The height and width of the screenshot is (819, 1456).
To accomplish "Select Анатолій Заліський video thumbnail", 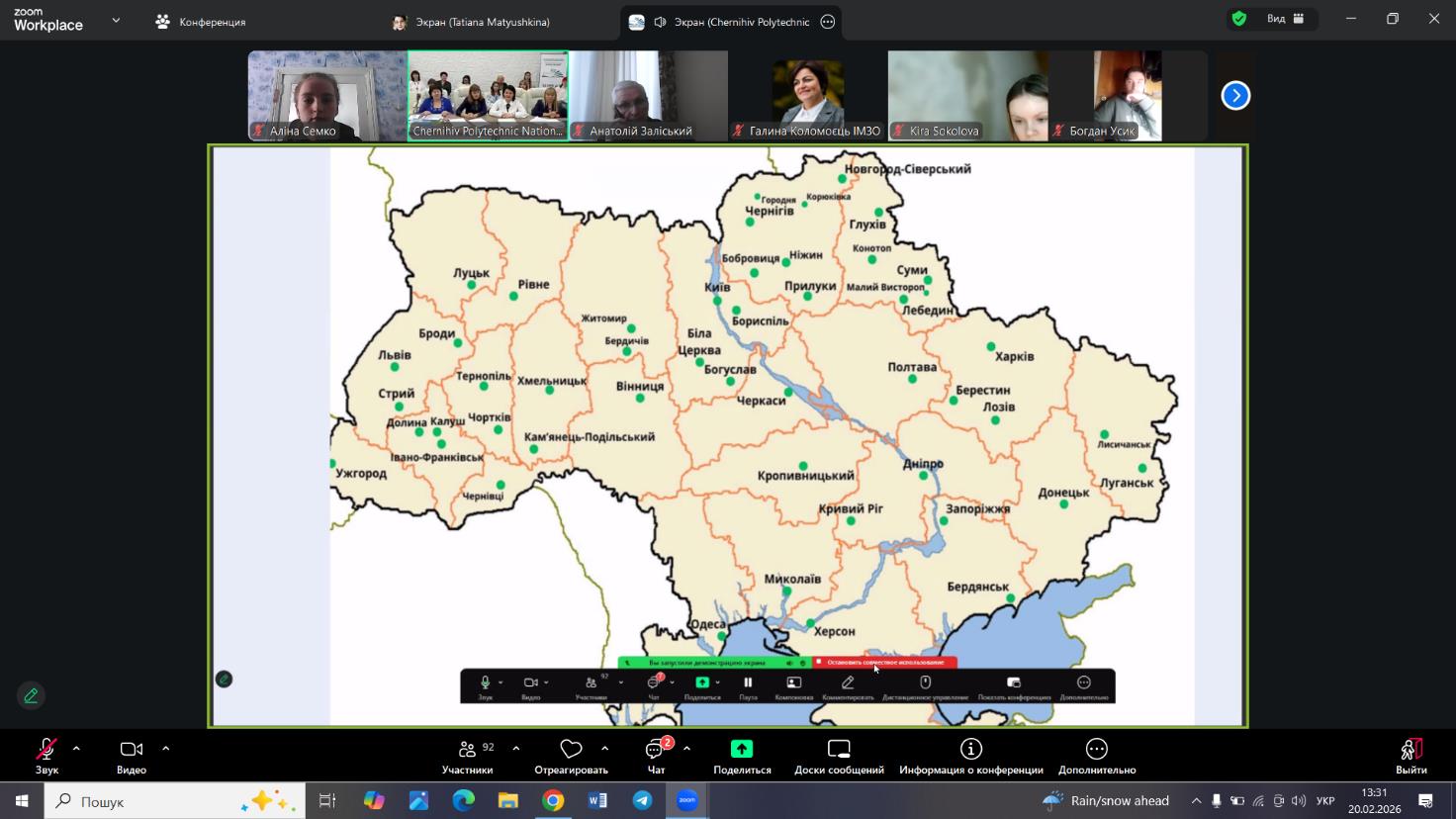I will 649,96.
